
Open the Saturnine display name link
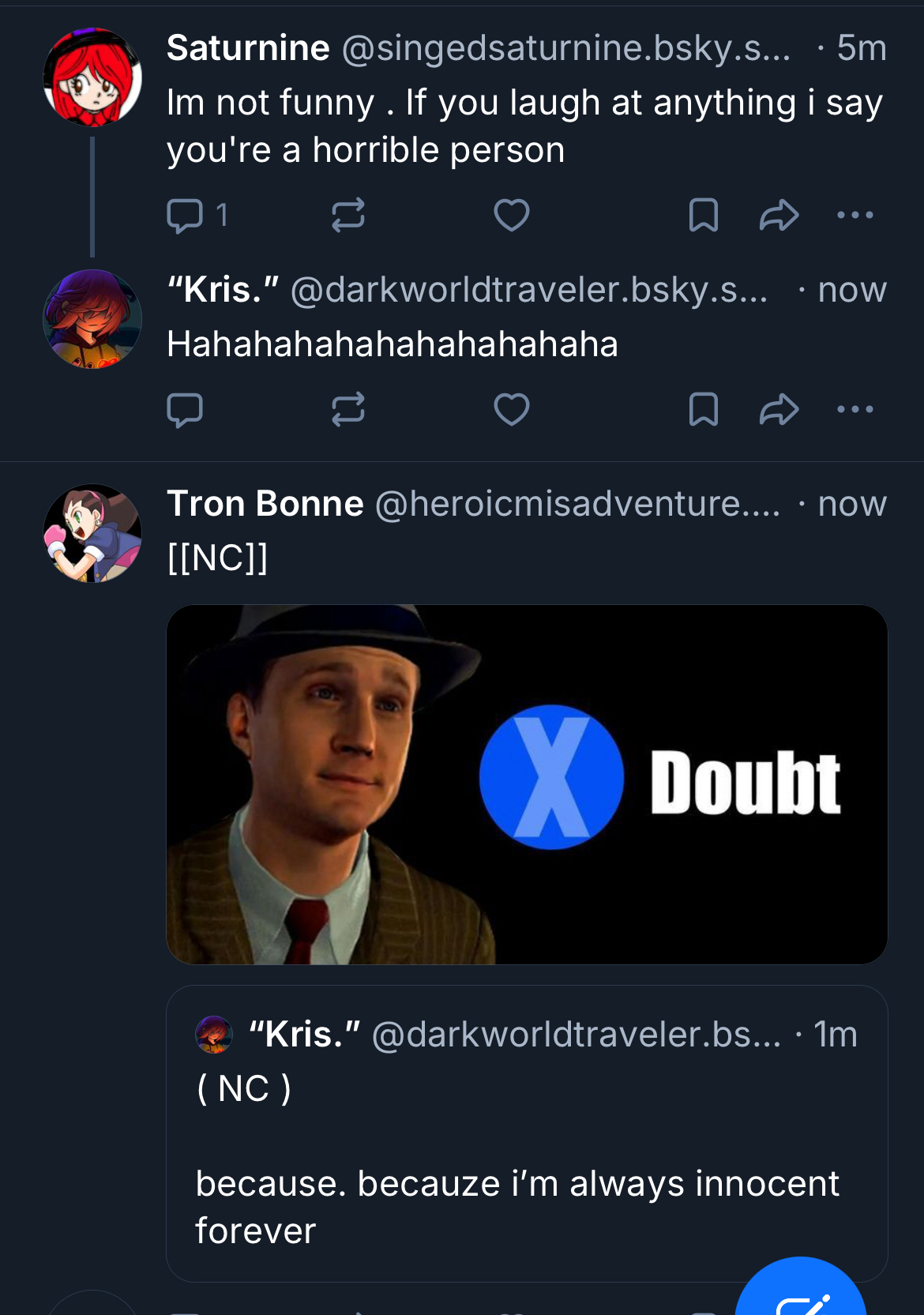tap(248, 48)
